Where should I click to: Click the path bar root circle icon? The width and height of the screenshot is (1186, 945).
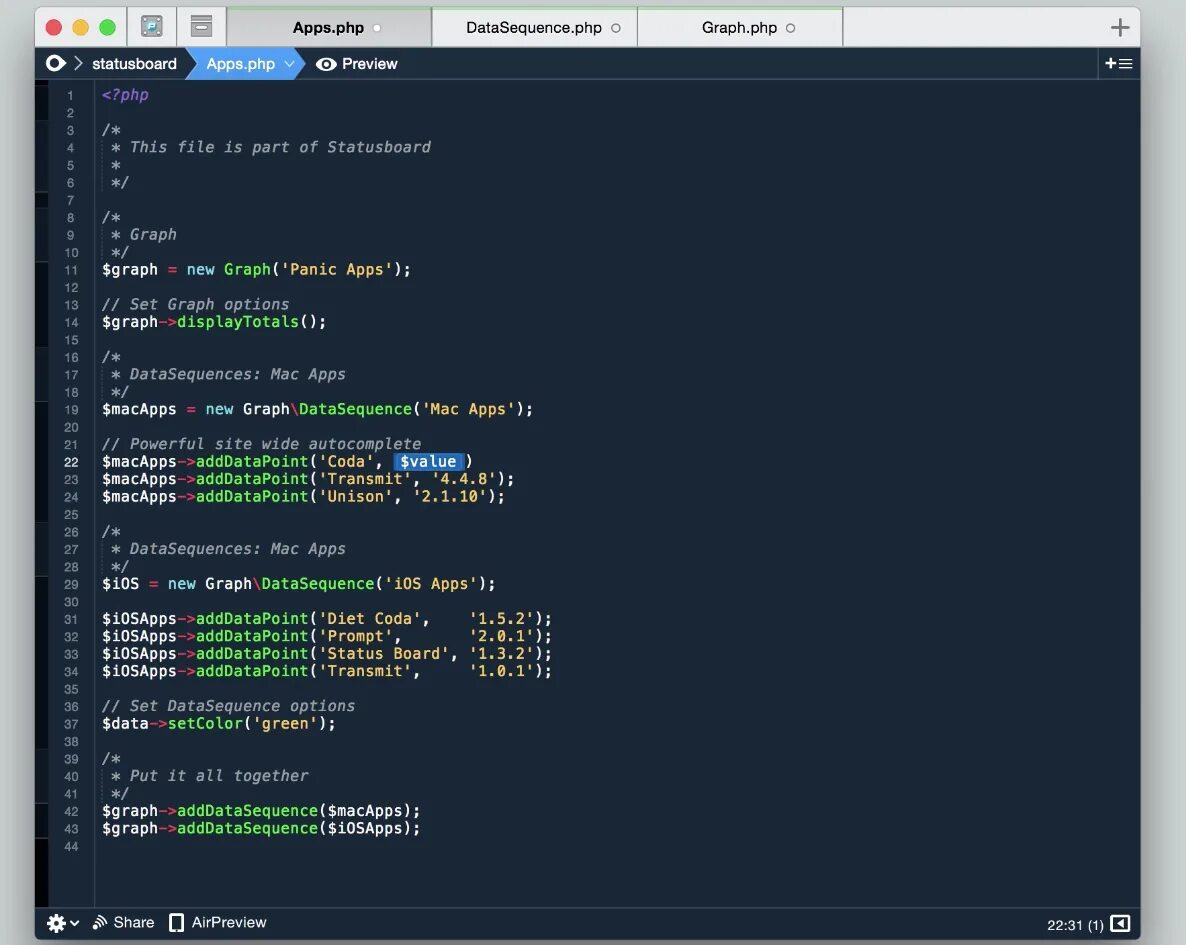pyautogui.click(x=55, y=64)
